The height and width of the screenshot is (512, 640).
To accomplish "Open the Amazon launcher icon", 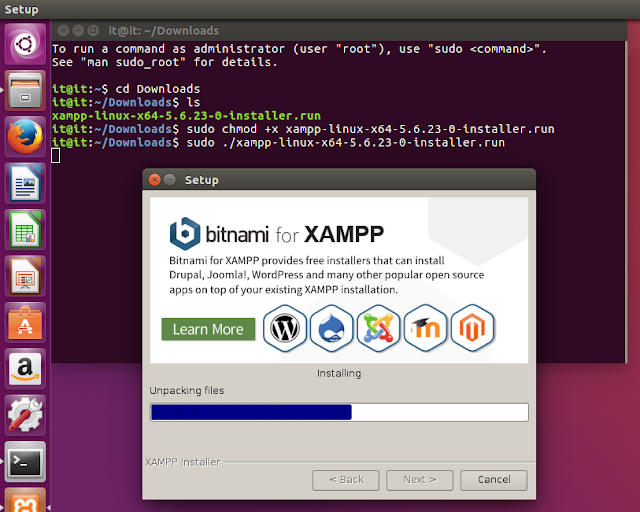I will pyautogui.click(x=25, y=369).
